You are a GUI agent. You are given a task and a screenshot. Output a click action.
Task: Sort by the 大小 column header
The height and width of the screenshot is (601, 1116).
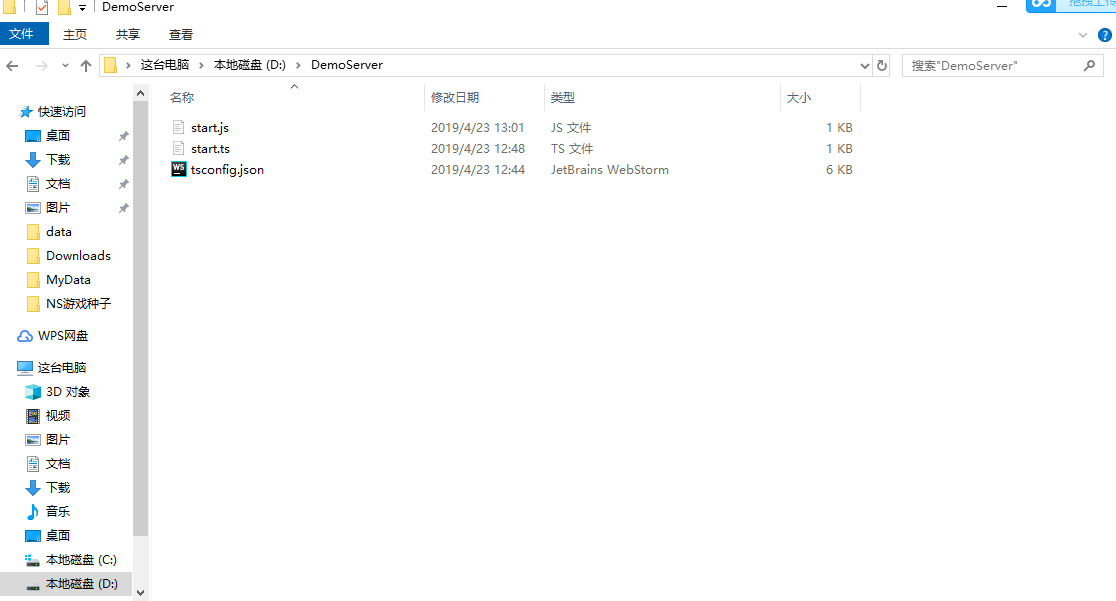tap(799, 98)
